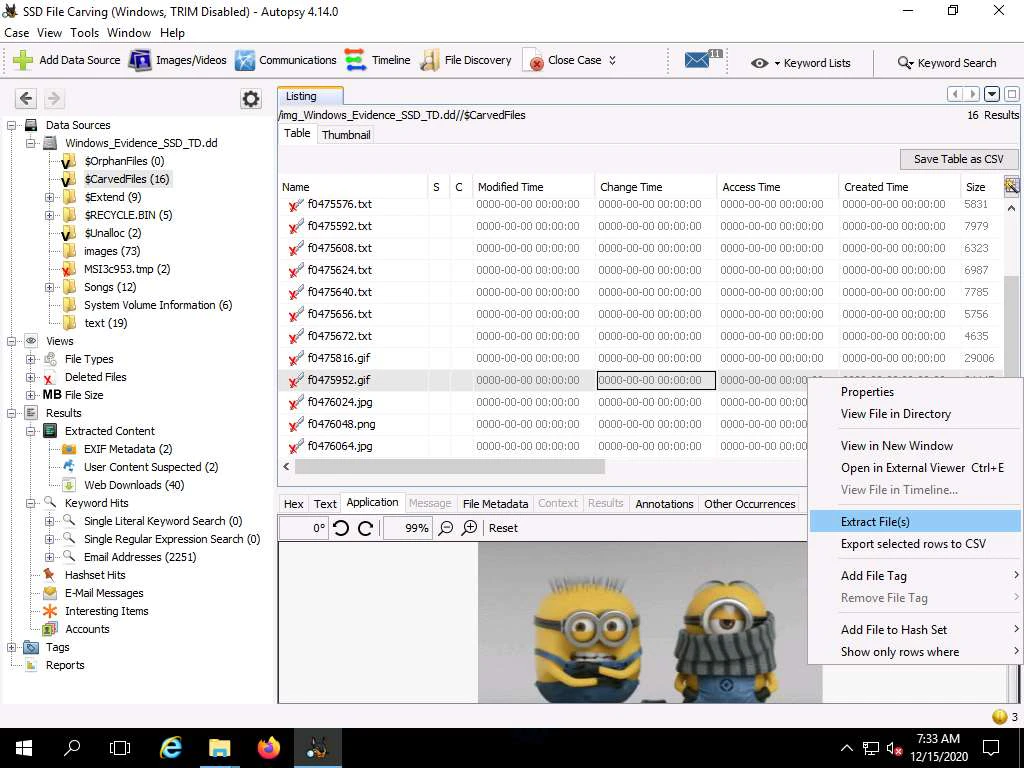The image size is (1024, 768).
Task: Open Windows Start menu
Action: pos(24,748)
